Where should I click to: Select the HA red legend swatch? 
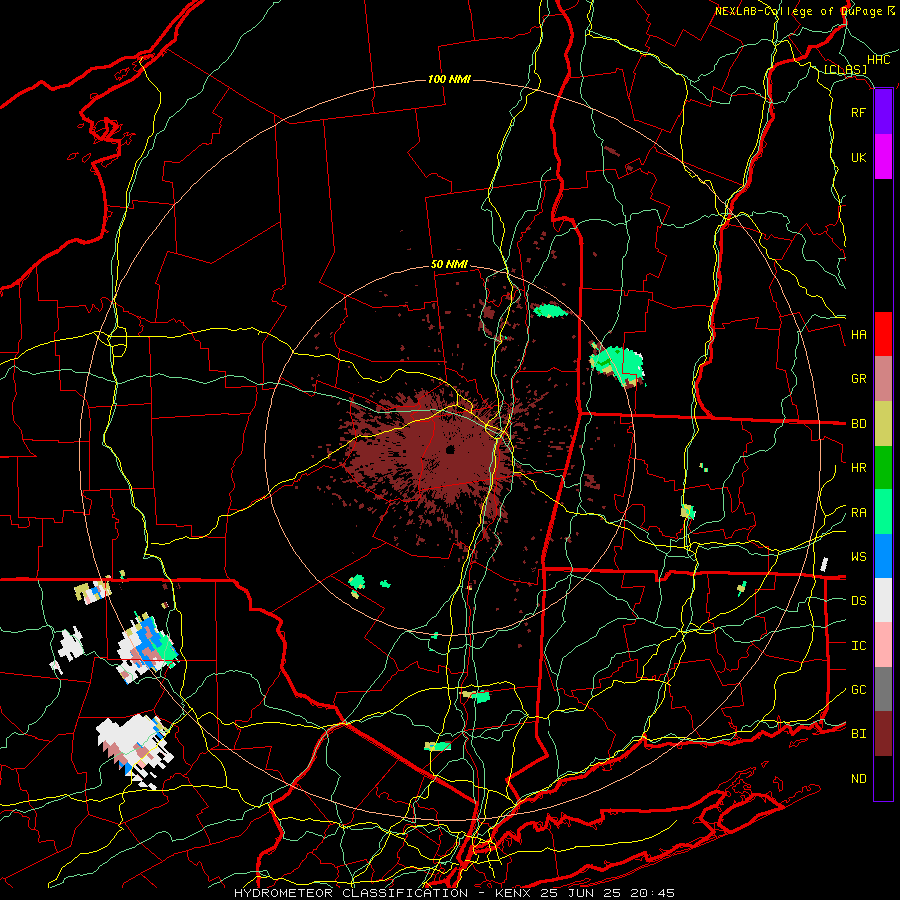coord(883,334)
